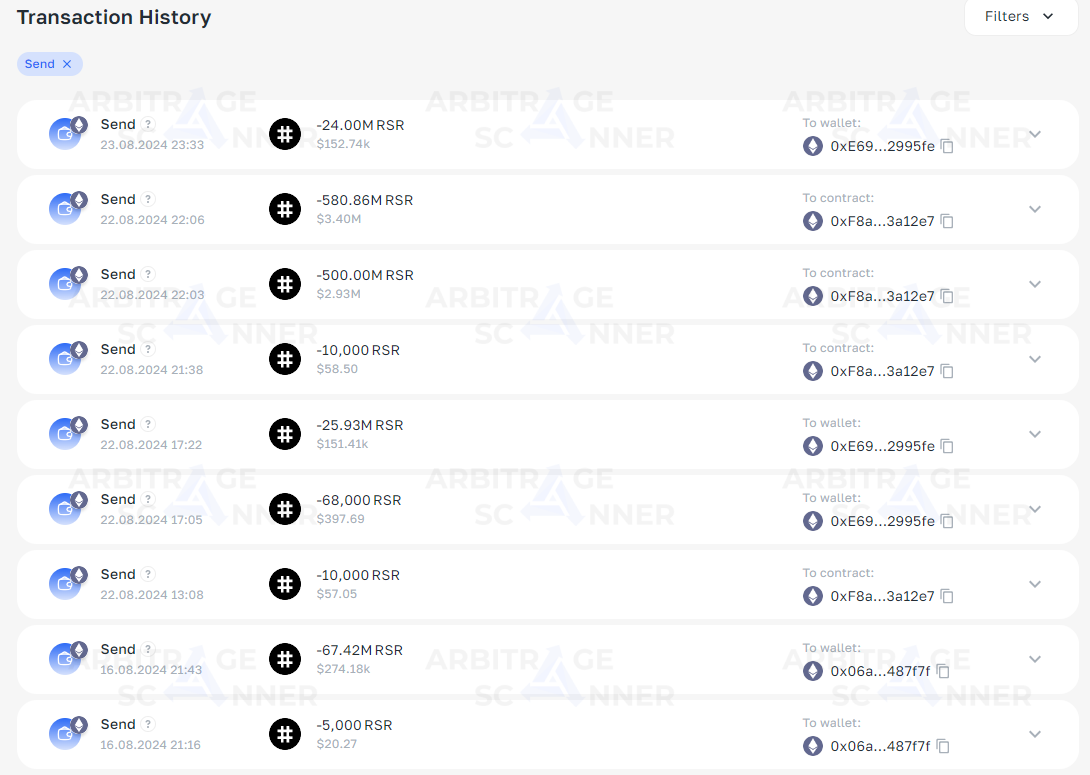1090x775 pixels.
Task: Click the Transaction History heading
Action: point(114,17)
